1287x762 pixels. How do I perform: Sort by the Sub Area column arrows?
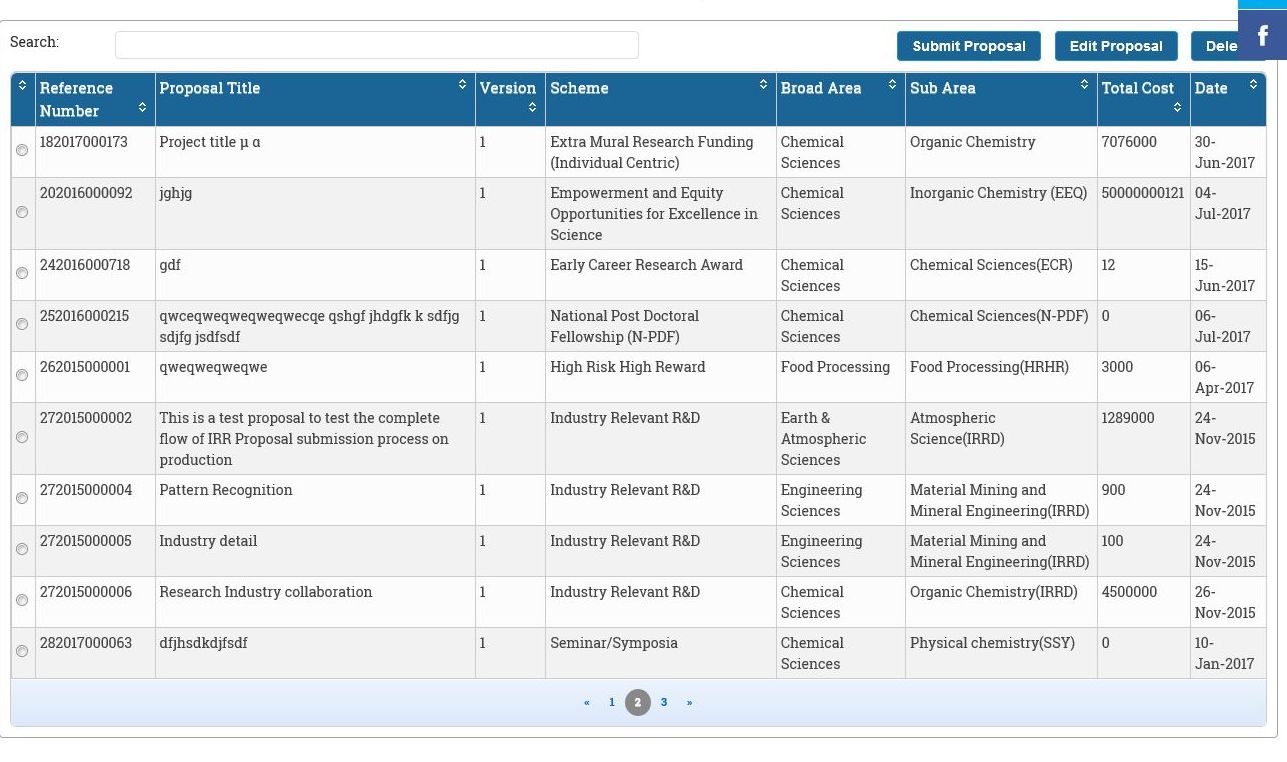point(1084,85)
